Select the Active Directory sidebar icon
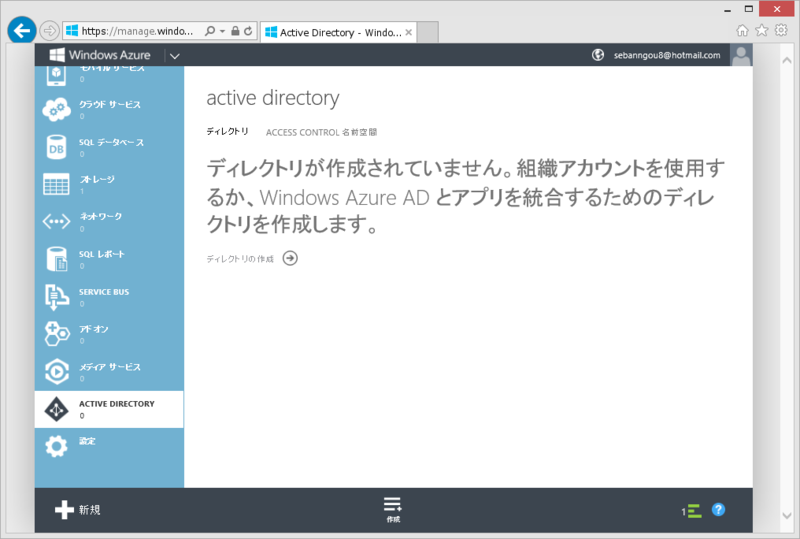The height and width of the screenshot is (539, 800). click(56, 409)
